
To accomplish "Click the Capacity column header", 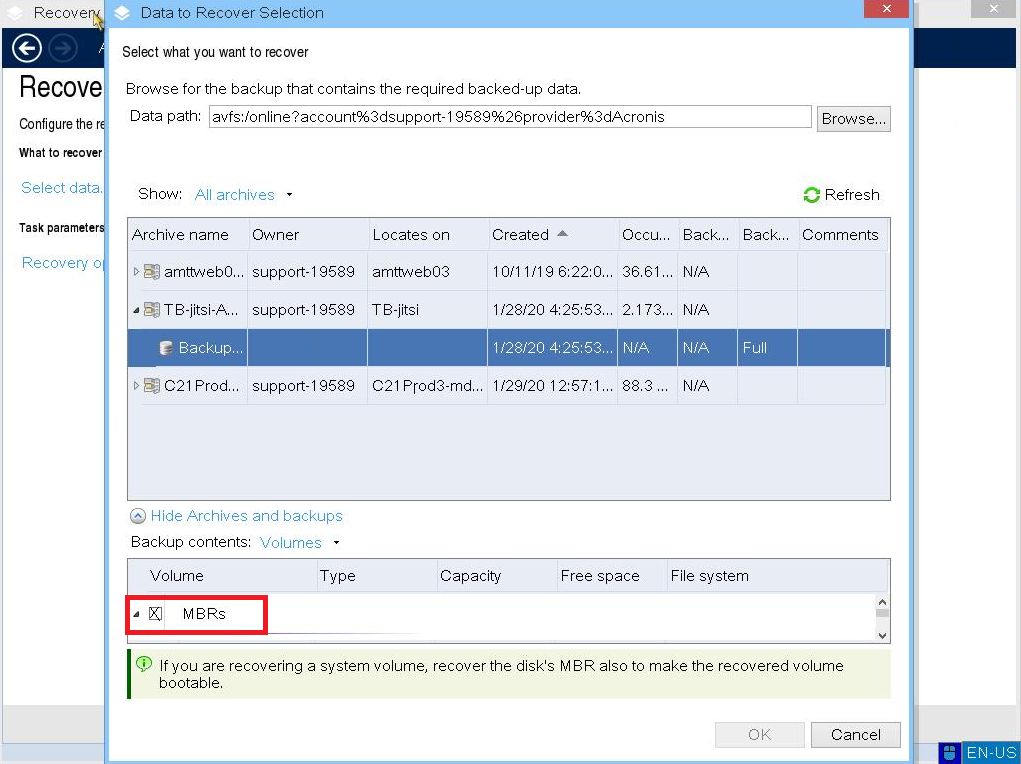I will click(x=497, y=576).
